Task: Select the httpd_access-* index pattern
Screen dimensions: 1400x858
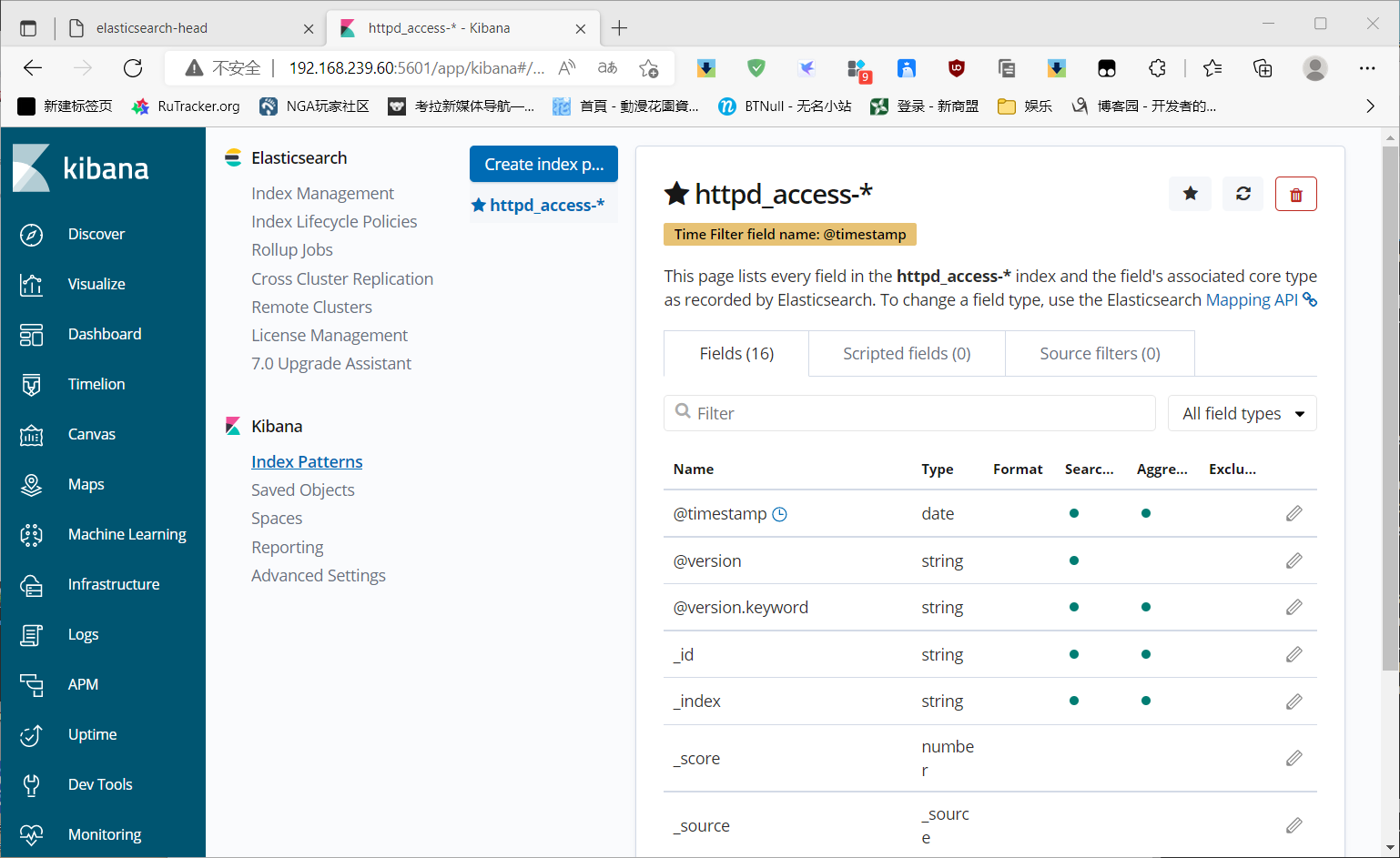Action: pos(545,206)
